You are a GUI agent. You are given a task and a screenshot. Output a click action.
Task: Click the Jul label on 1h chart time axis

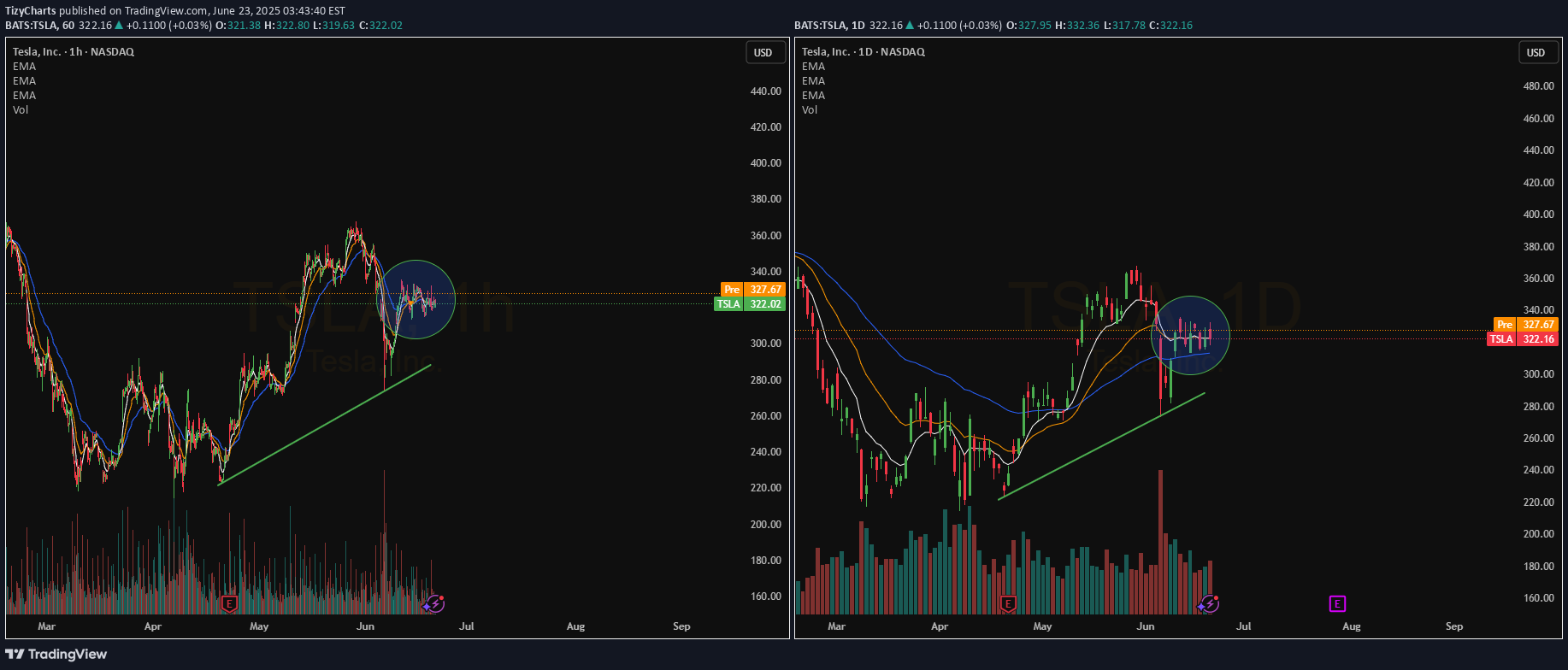(467, 626)
